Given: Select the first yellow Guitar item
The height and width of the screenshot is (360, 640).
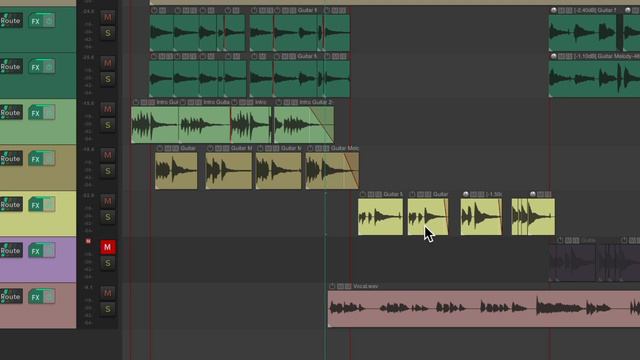Looking at the screenshot, I should 380,217.
